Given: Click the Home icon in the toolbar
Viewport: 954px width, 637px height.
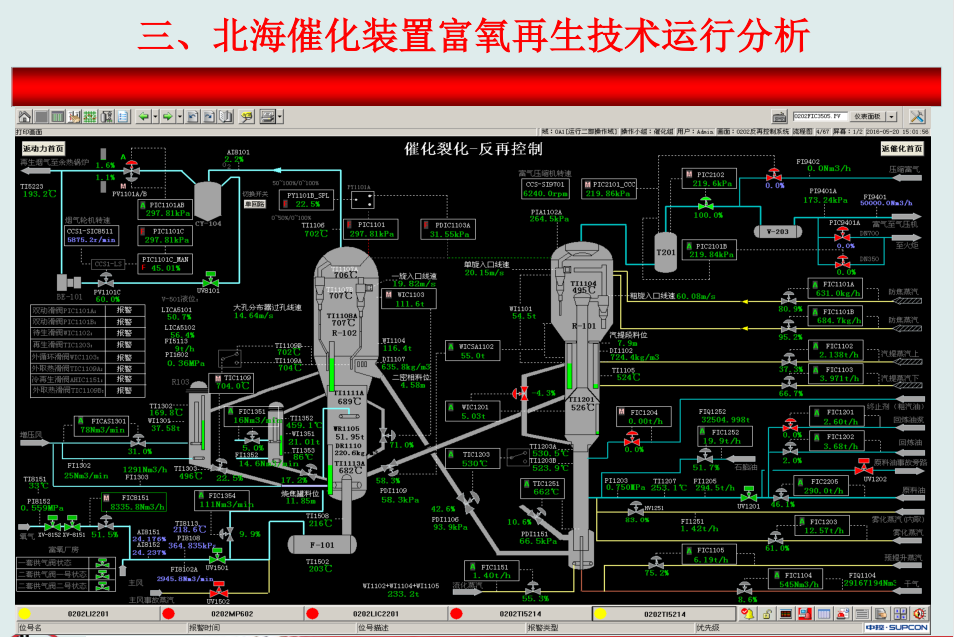Looking at the screenshot, I should pos(24,117).
